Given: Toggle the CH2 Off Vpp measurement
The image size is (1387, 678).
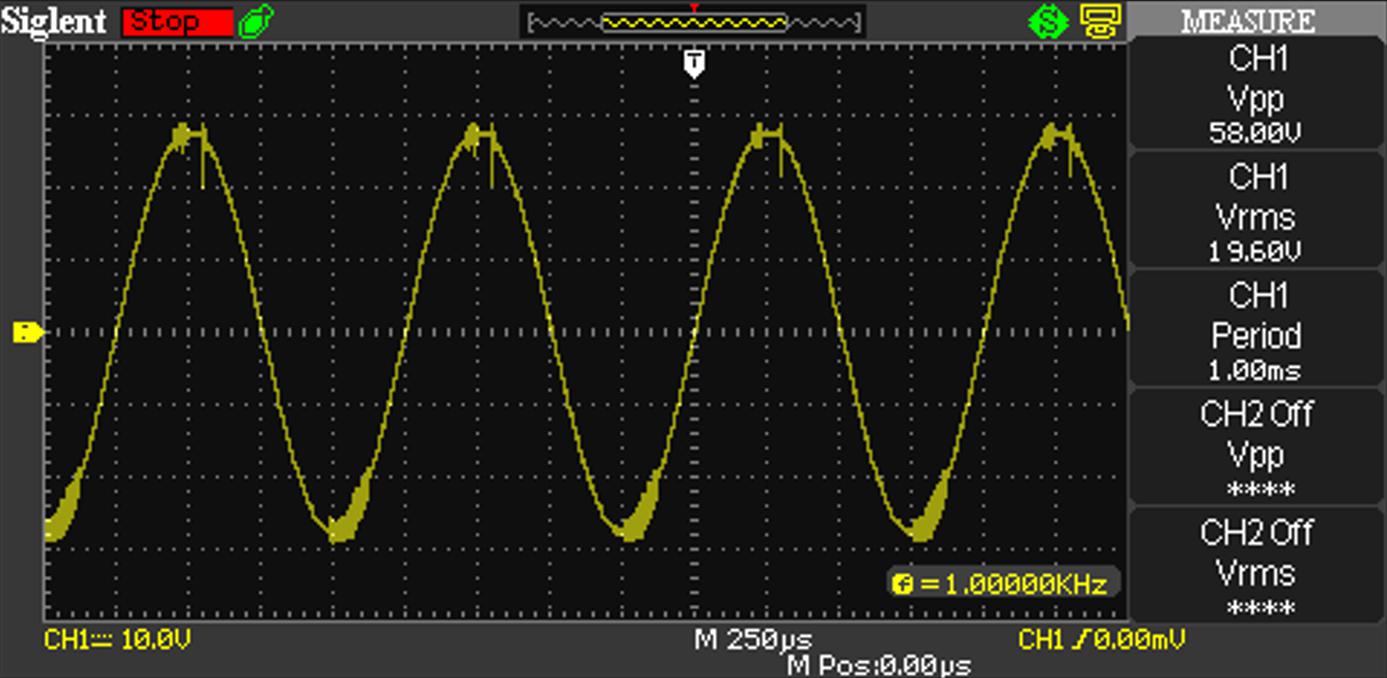Looking at the screenshot, I should 1256,449.
